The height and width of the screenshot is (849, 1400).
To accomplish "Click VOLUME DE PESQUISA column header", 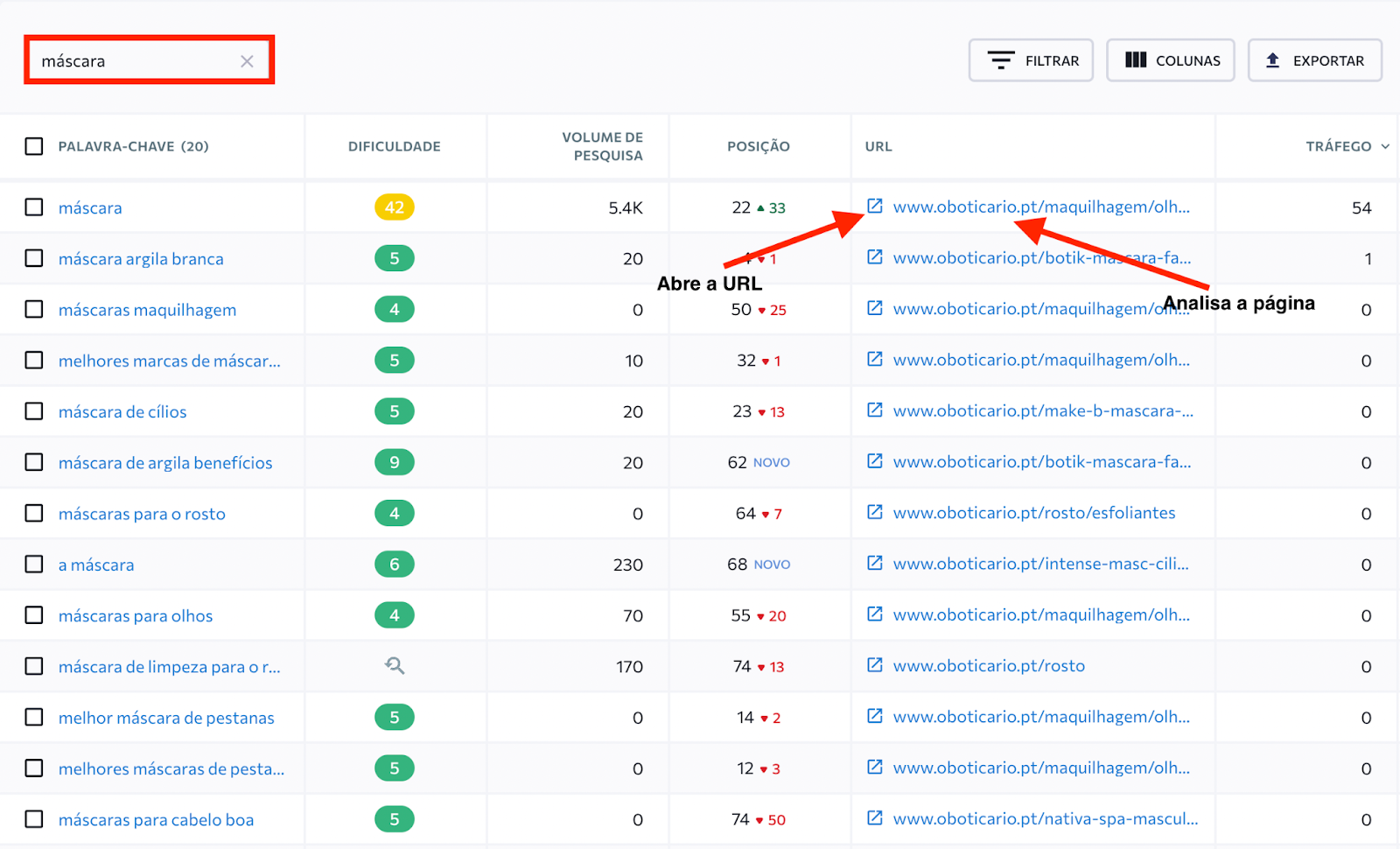I will [x=602, y=146].
